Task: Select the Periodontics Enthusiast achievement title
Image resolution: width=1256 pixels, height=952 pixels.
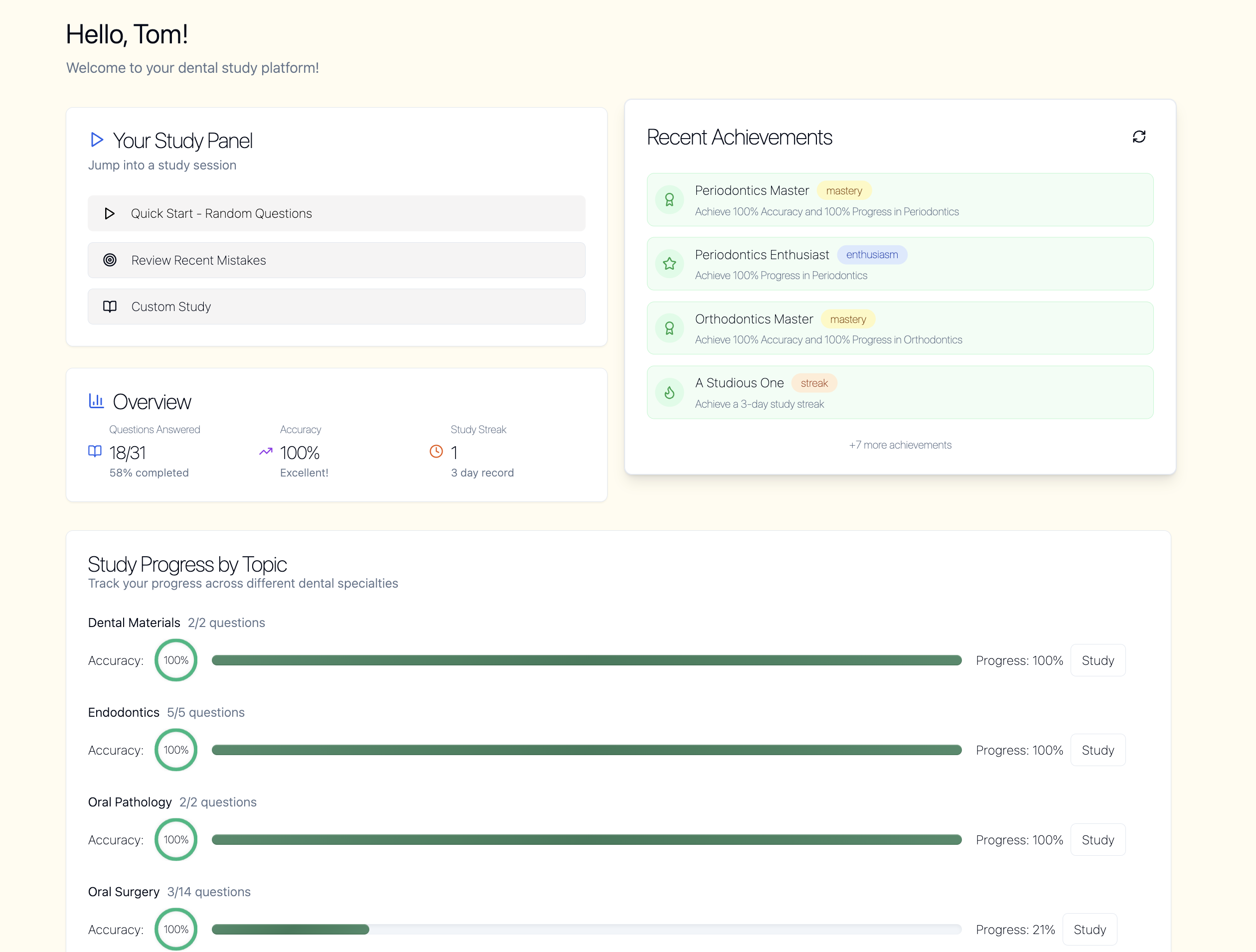Action: point(762,255)
